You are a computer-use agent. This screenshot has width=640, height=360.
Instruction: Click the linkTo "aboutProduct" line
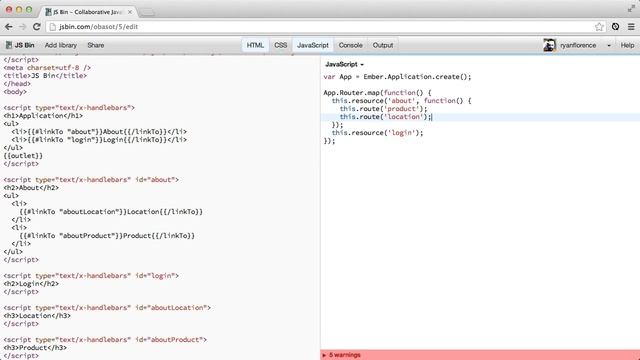click(107, 236)
